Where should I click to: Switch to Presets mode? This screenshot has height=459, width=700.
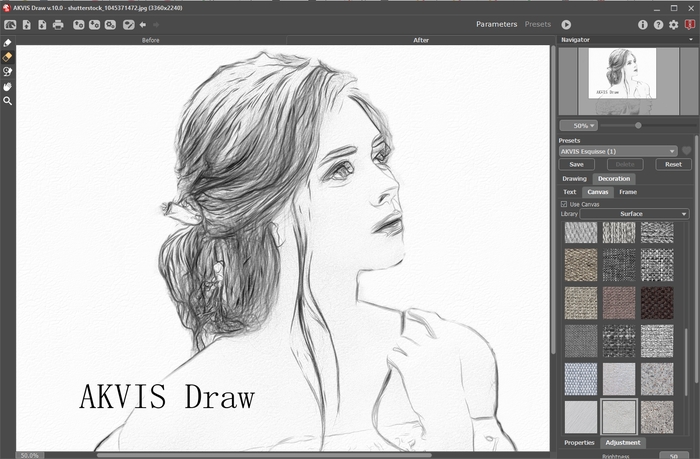point(538,24)
